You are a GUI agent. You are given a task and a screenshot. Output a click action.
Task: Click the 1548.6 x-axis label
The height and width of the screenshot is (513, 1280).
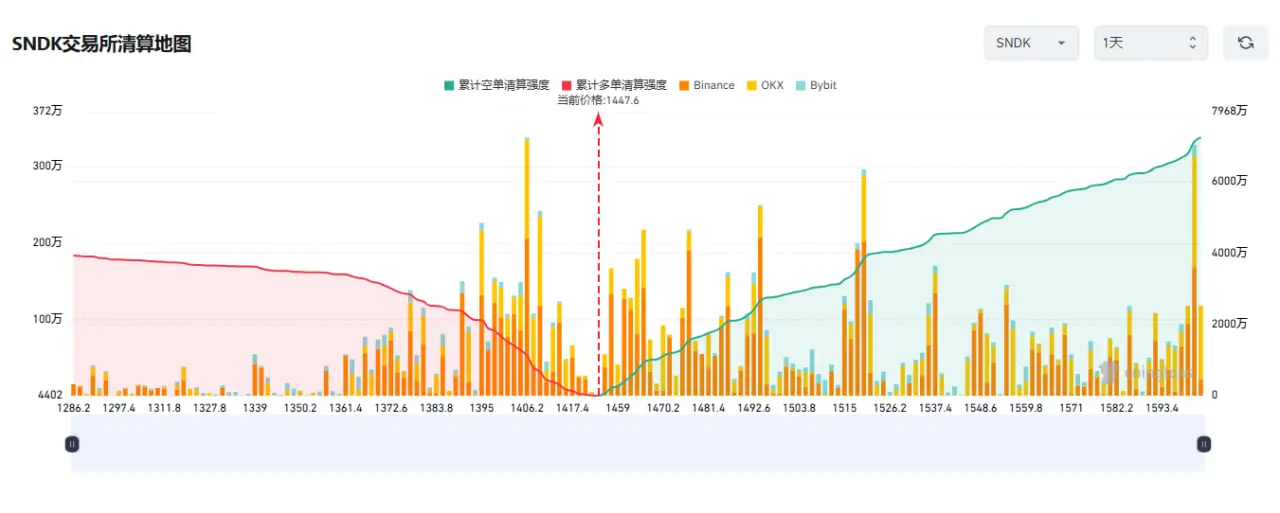point(981,408)
